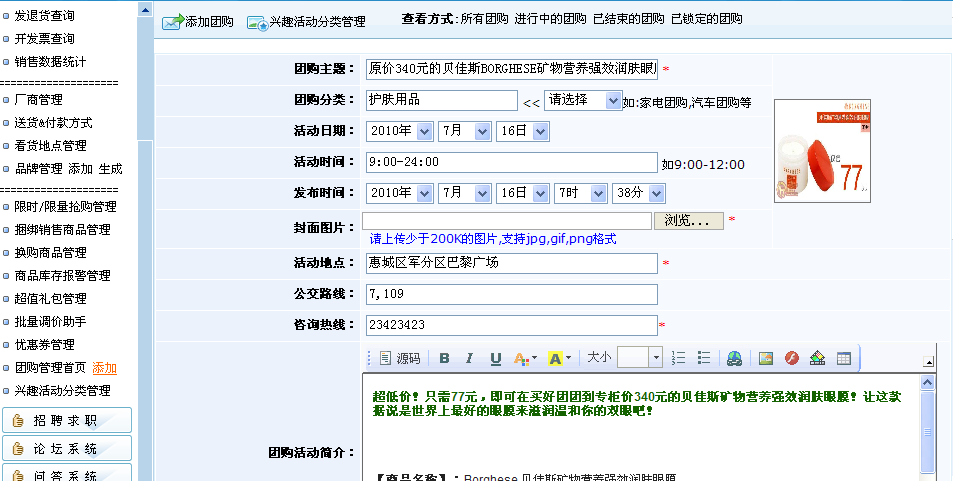Open 销售数据统计 in sidebar

tap(50, 62)
